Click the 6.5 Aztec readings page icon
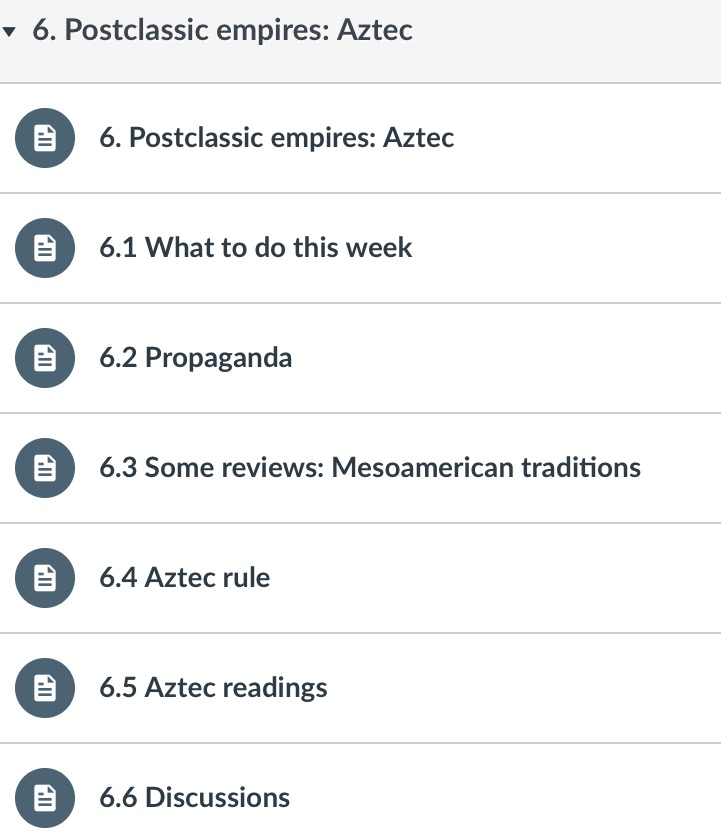 click(44, 687)
